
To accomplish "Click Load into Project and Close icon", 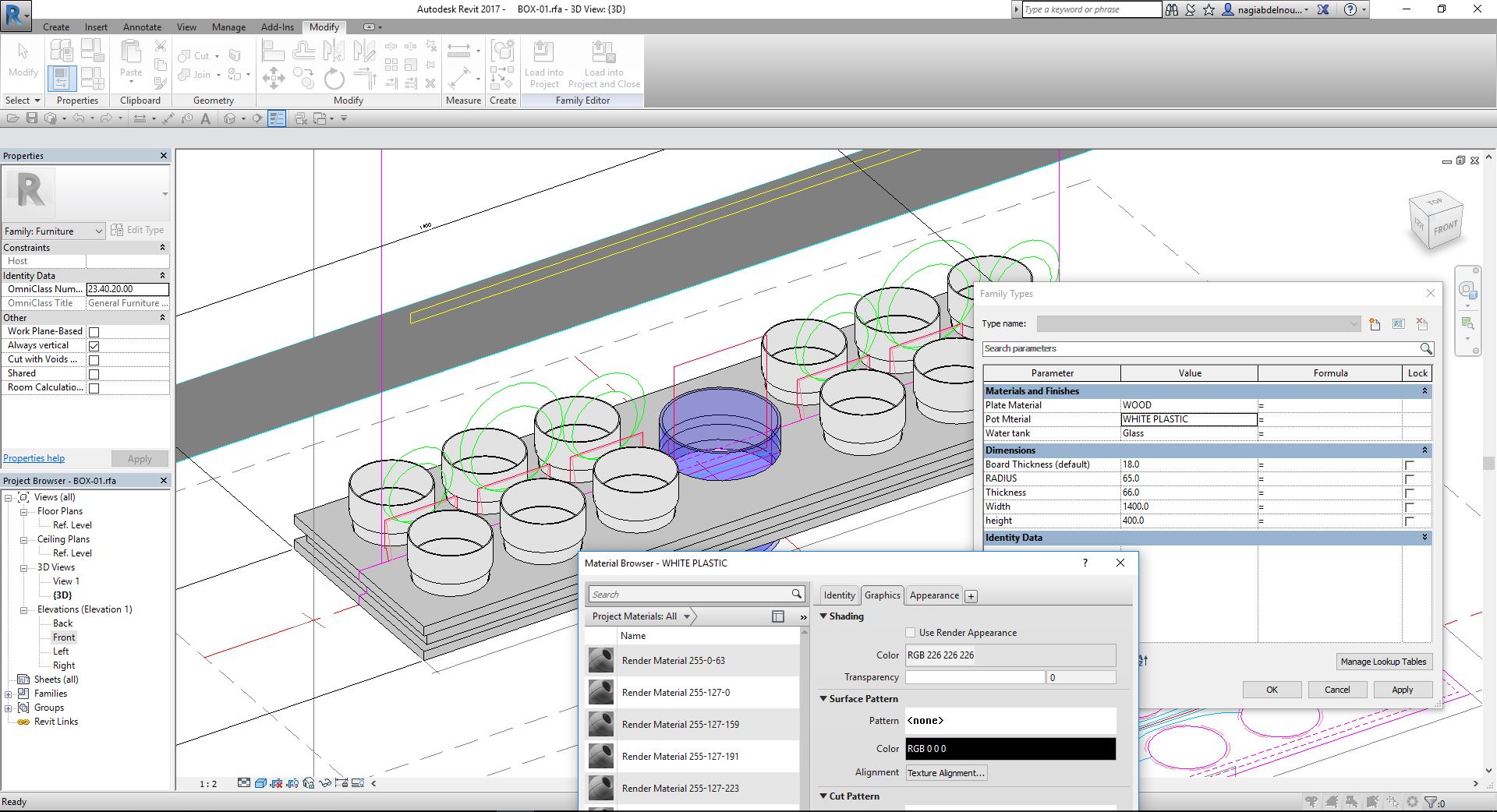I will pos(603,51).
